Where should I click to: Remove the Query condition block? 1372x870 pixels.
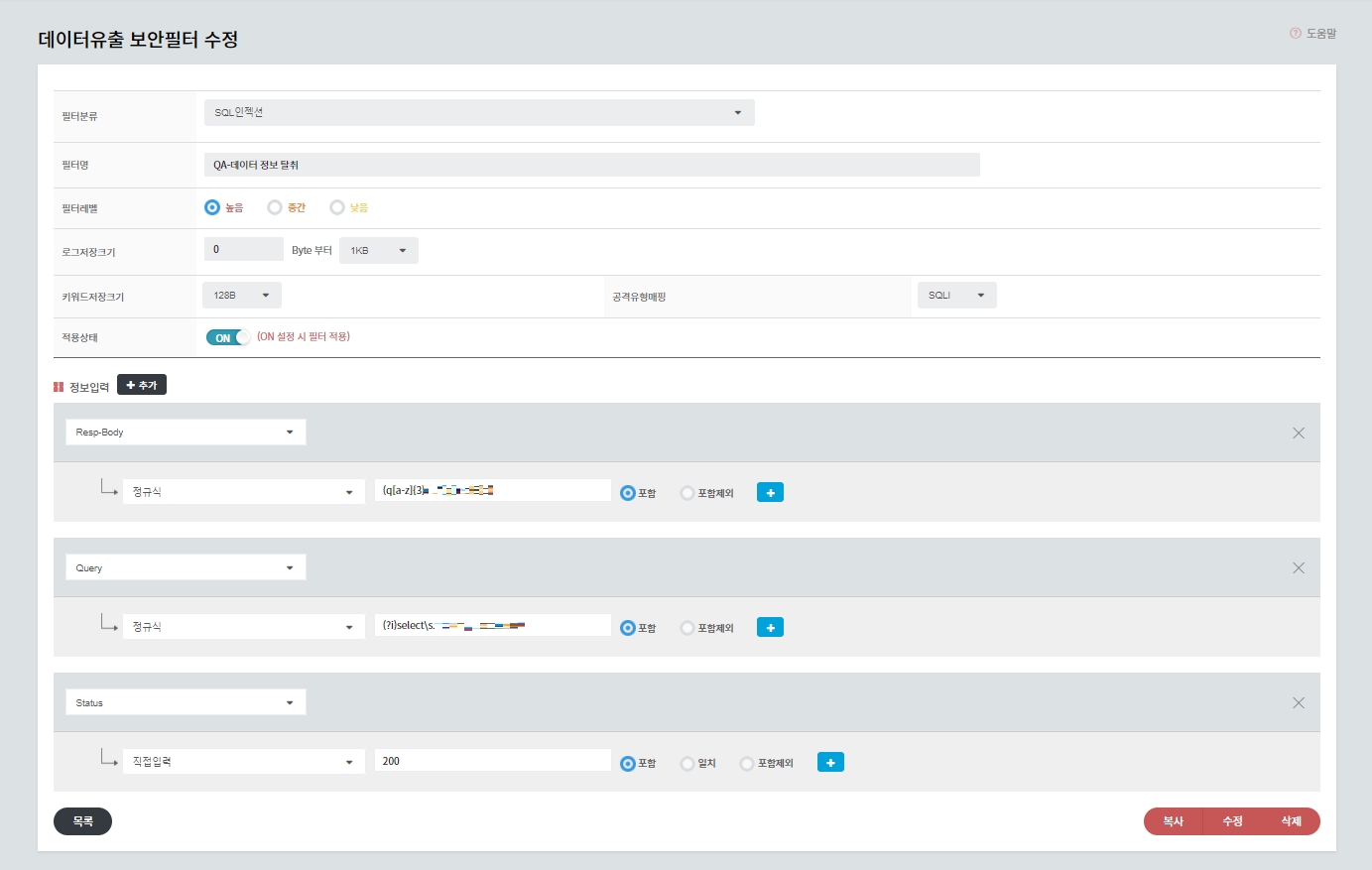pos(1298,567)
